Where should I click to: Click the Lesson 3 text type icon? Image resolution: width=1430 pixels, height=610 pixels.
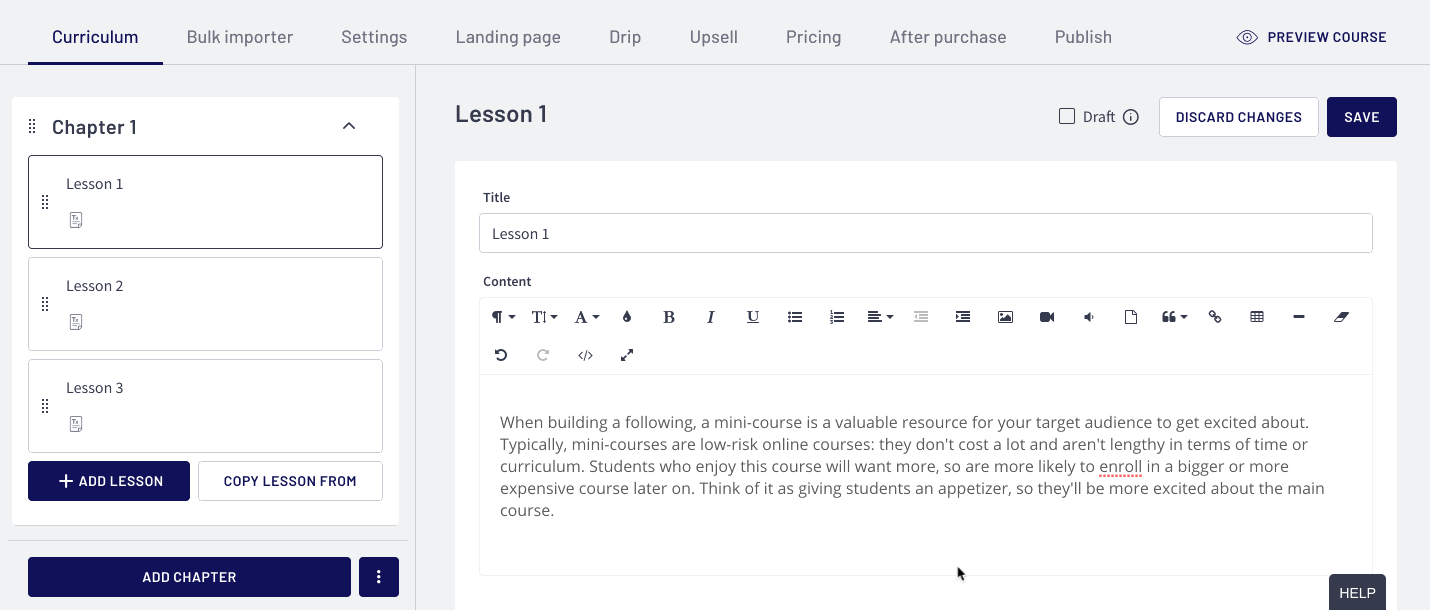click(76, 424)
